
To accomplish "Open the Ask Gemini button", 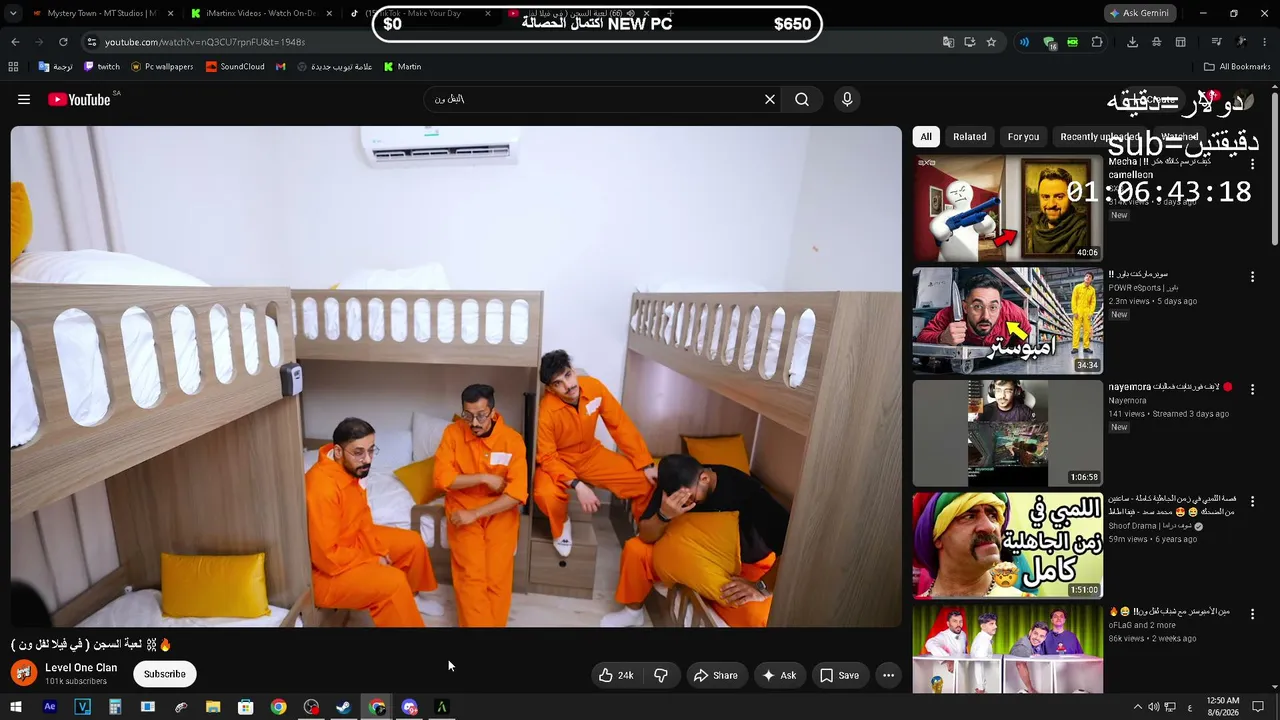I will pyautogui.click(x=1139, y=13).
